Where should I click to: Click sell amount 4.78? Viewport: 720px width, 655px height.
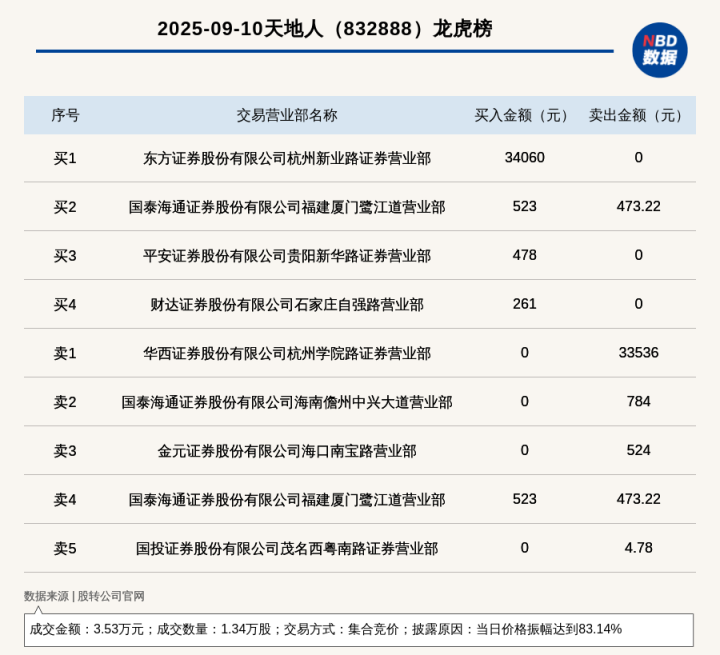point(639,548)
